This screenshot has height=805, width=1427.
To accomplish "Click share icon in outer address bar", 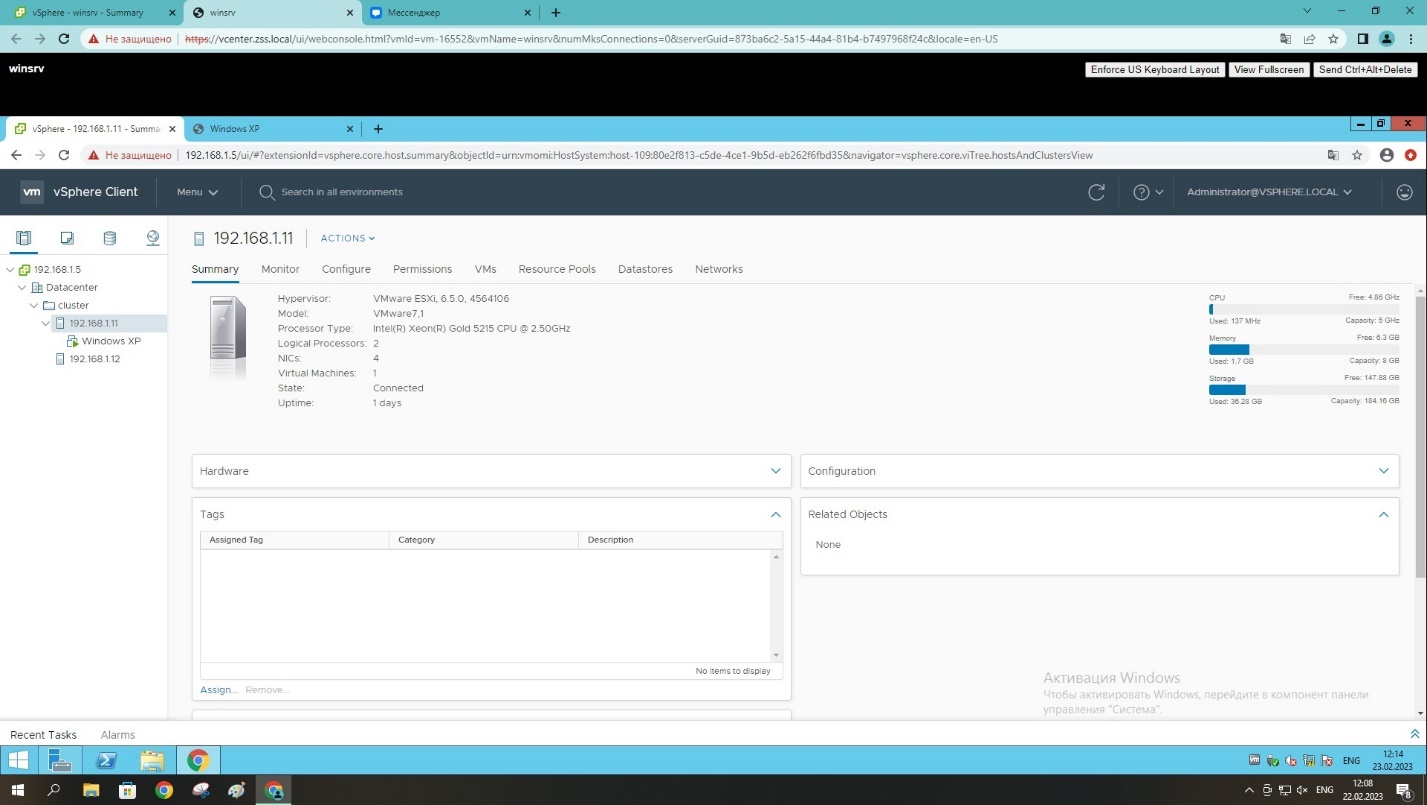I will tap(1309, 39).
